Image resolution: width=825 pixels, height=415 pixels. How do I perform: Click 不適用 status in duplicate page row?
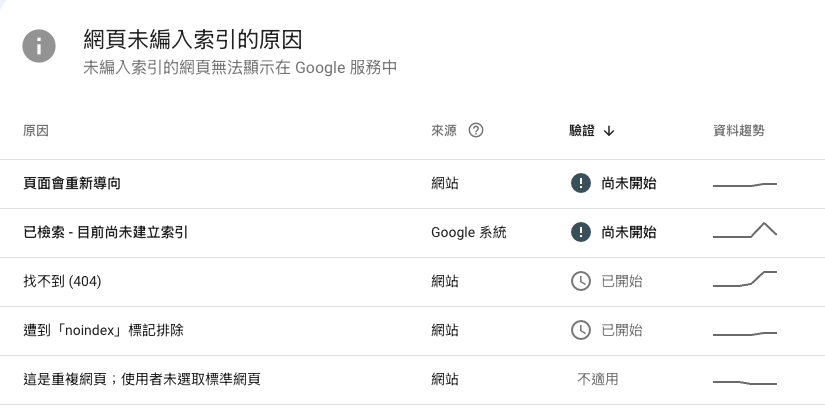point(598,379)
